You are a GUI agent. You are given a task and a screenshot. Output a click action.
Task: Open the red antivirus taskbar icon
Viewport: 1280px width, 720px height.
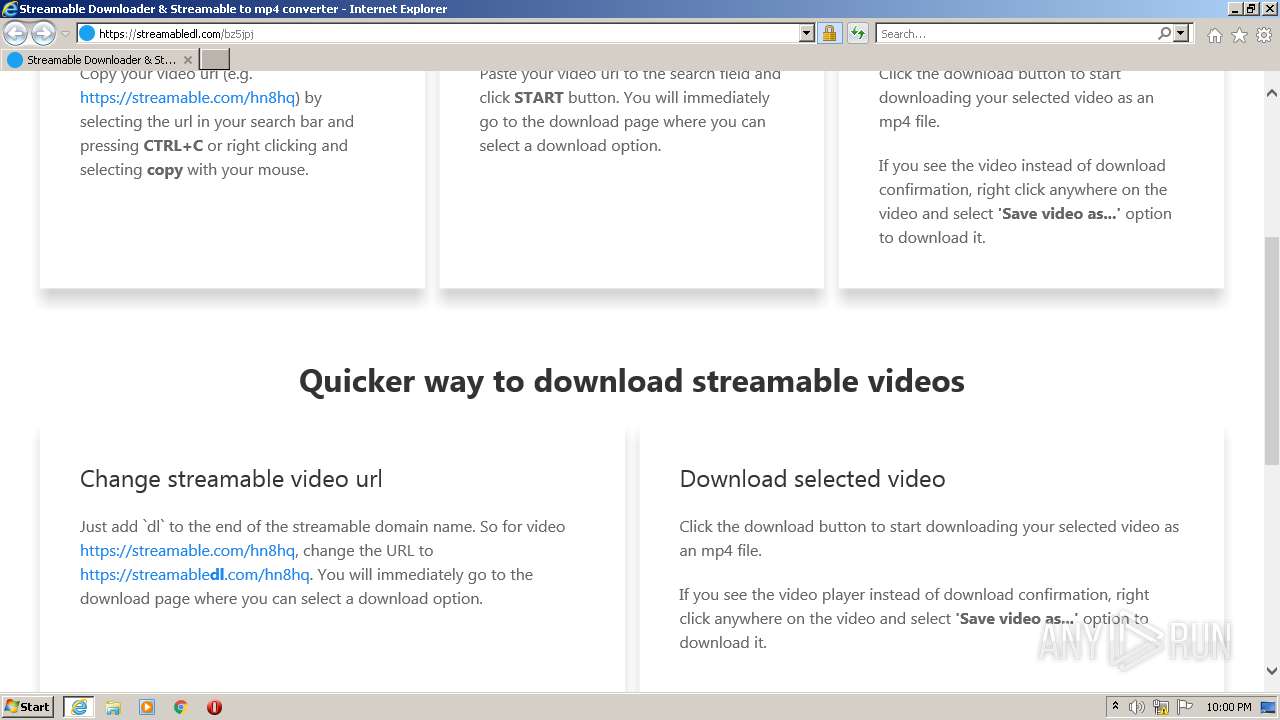214,707
